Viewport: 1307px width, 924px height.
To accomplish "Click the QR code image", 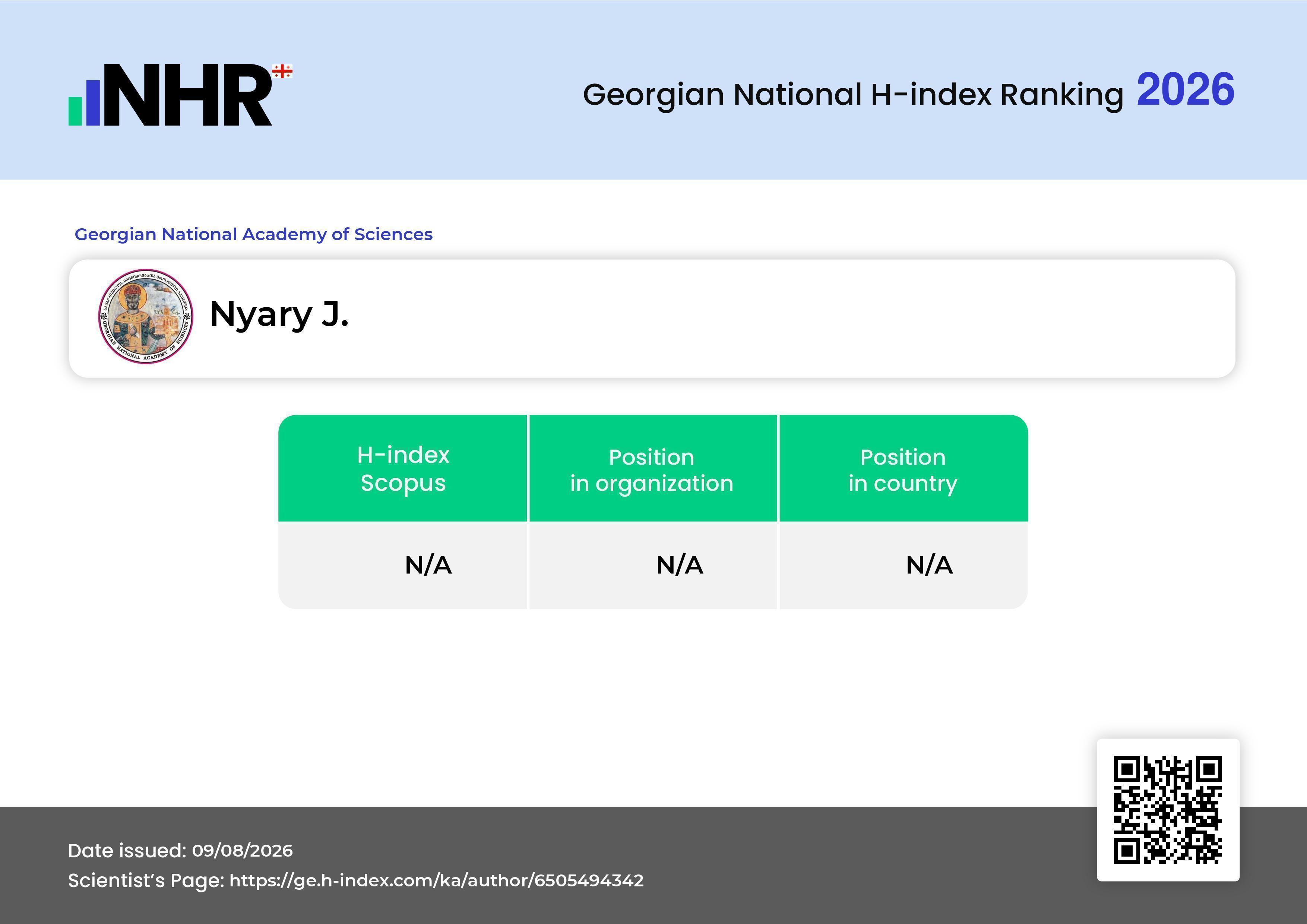I will 1168,810.
